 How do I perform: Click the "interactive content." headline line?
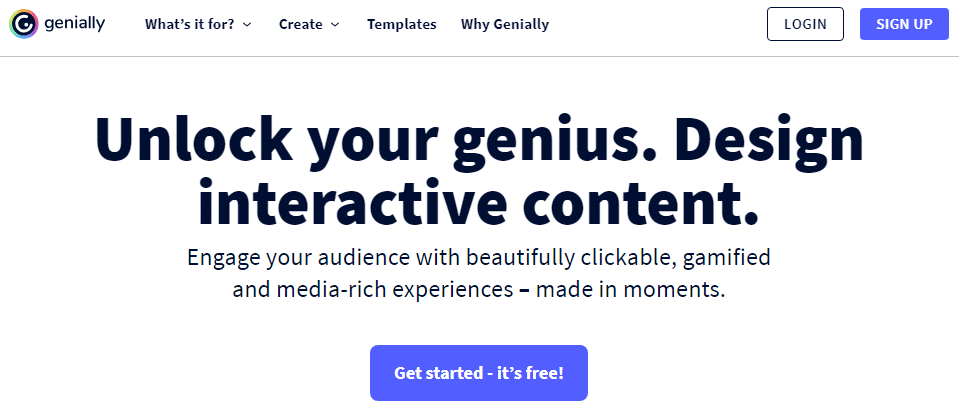[479, 201]
